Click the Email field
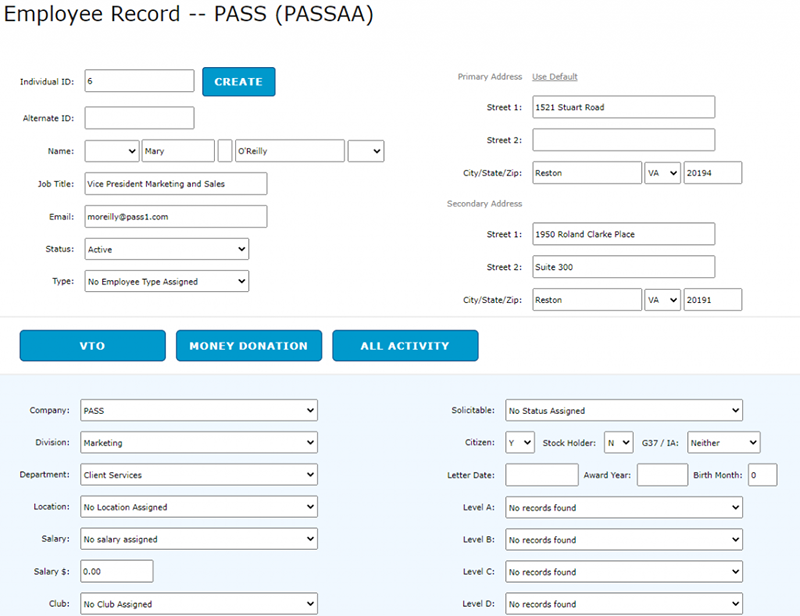800x616 pixels. click(x=176, y=216)
